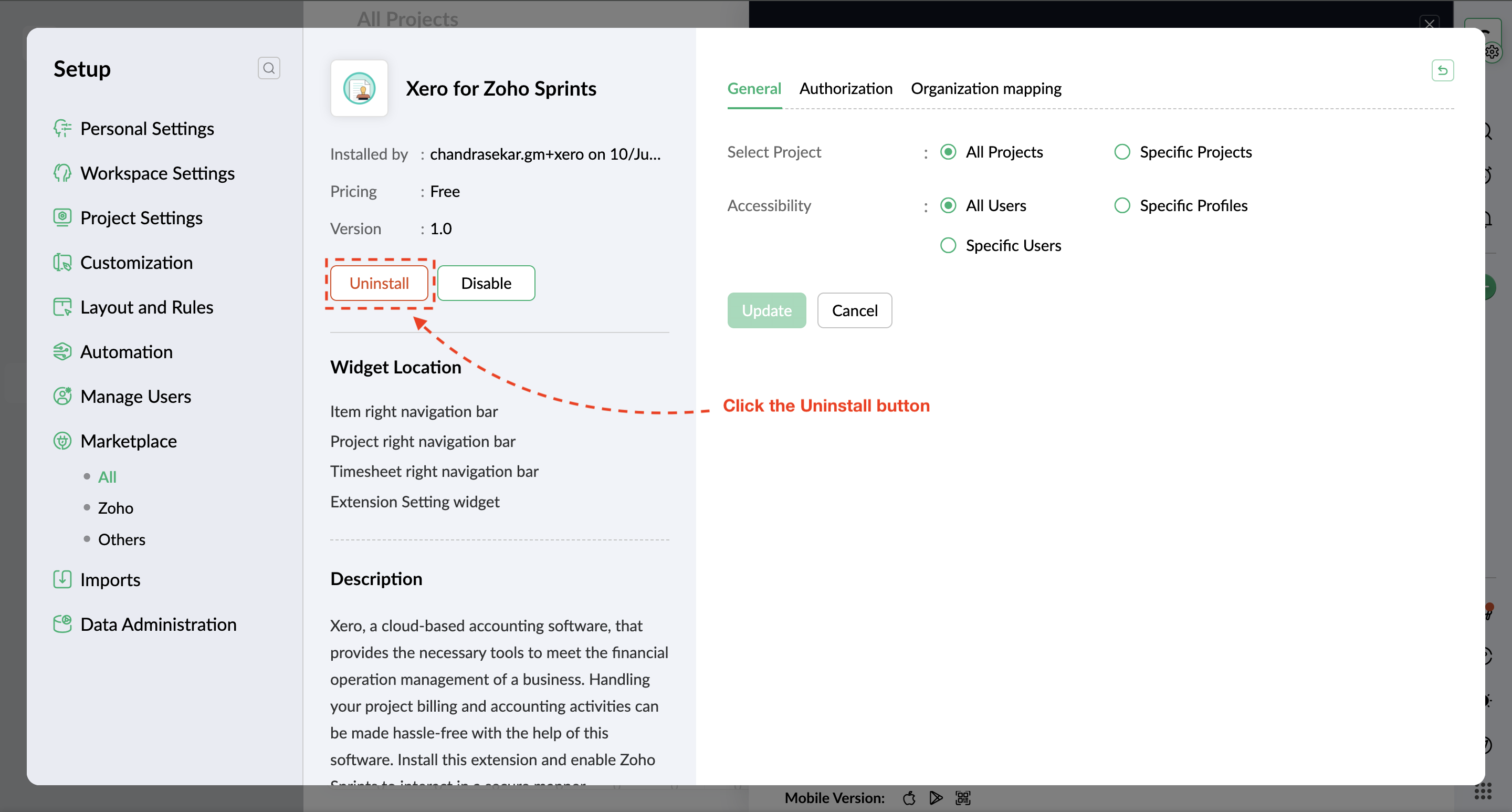Select the Specific Users radio button
The height and width of the screenshot is (812, 1512).
click(x=948, y=245)
